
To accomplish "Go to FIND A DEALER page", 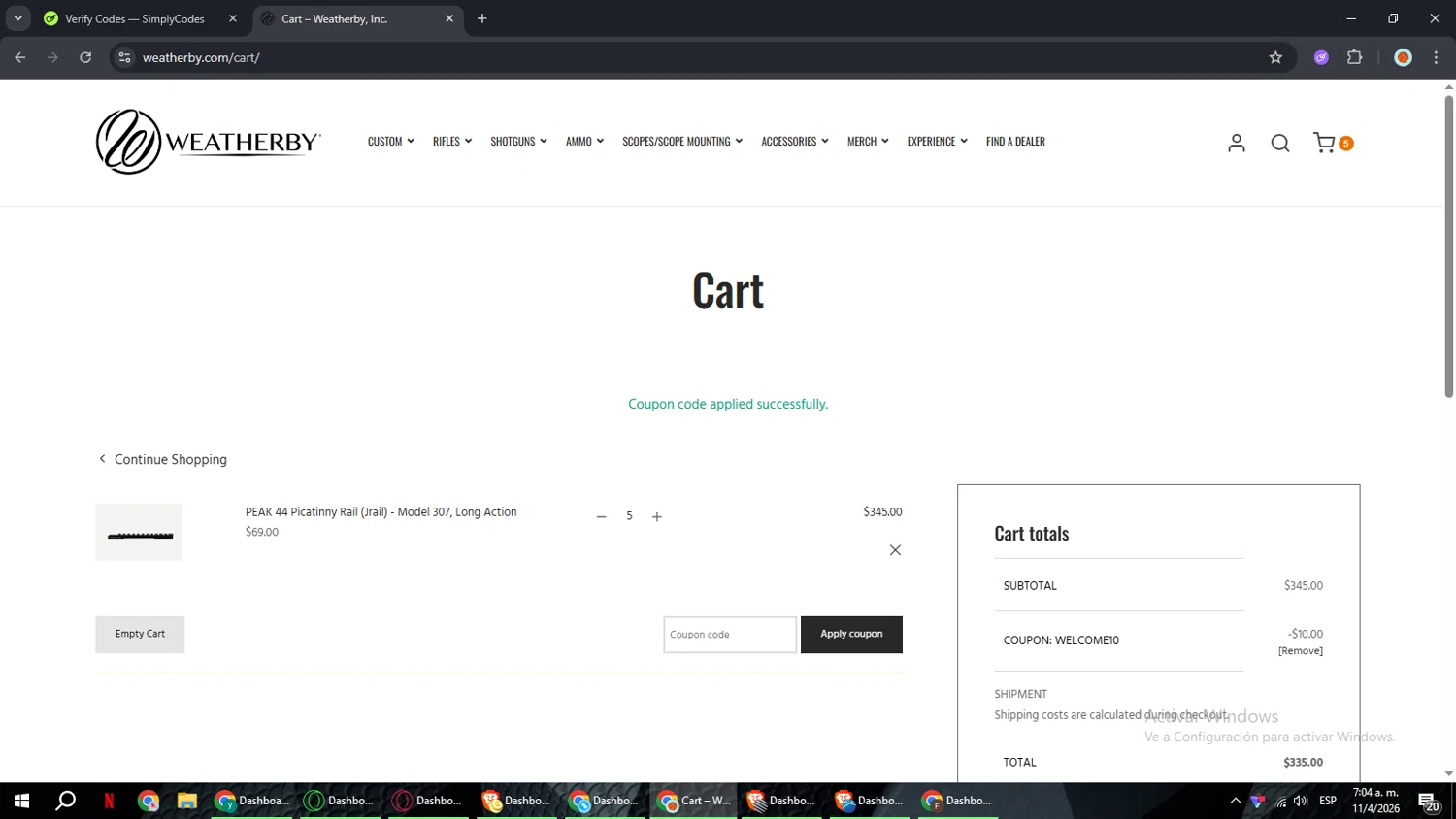I will (1015, 142).
